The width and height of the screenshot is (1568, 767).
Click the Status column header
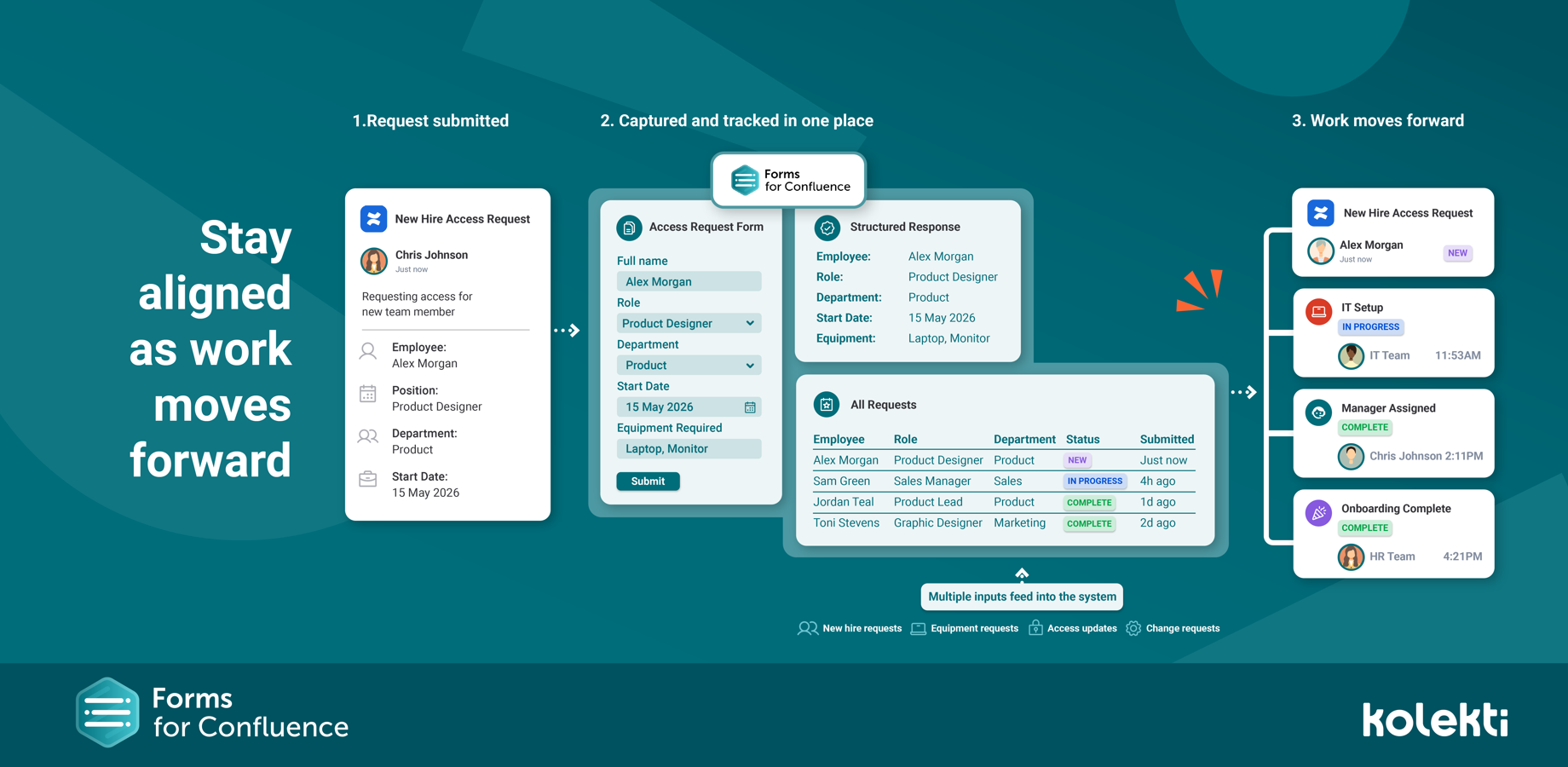[x=1082, y=439]
